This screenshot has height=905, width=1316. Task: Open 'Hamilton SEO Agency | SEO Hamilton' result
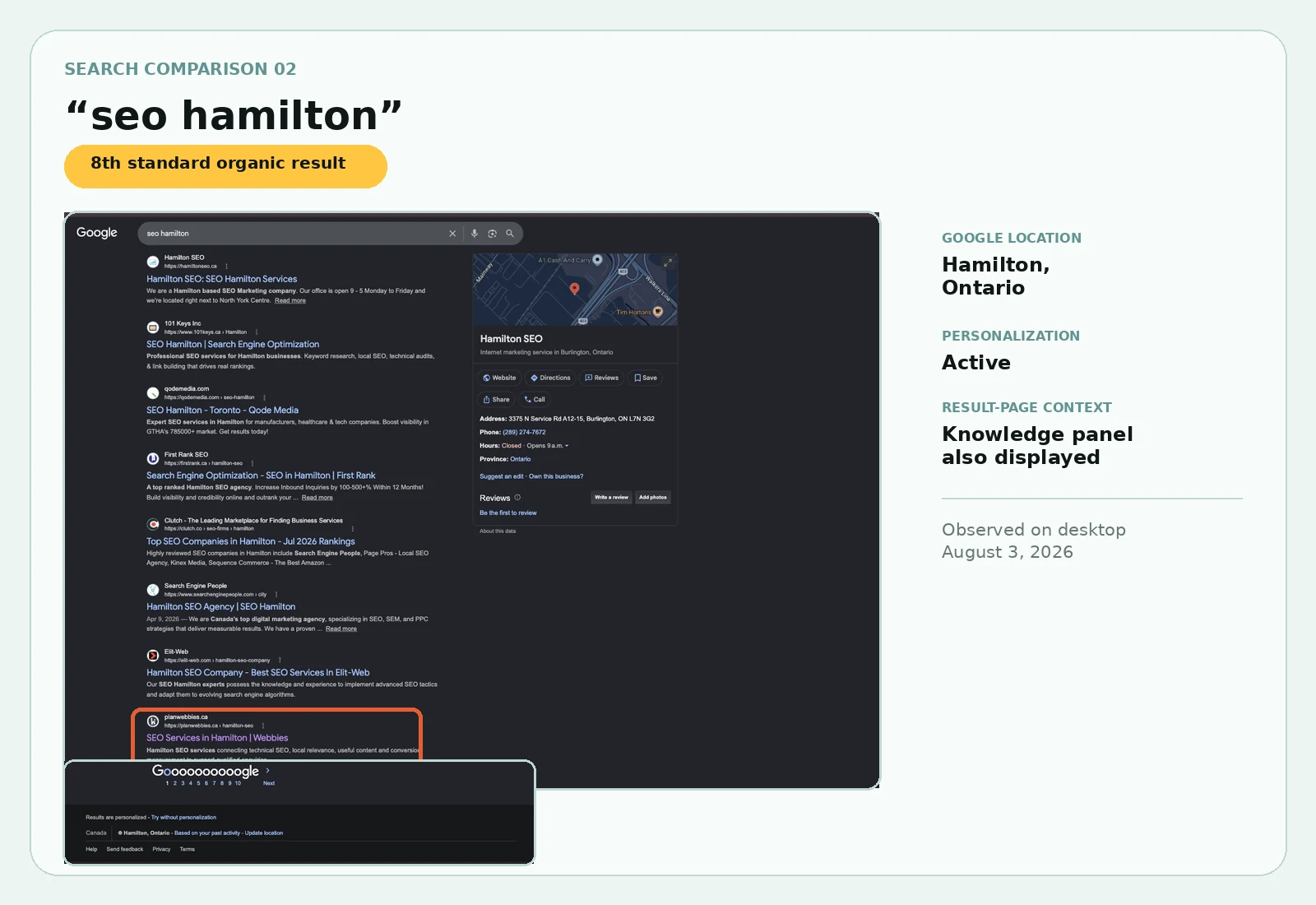(x=220, y=607)
